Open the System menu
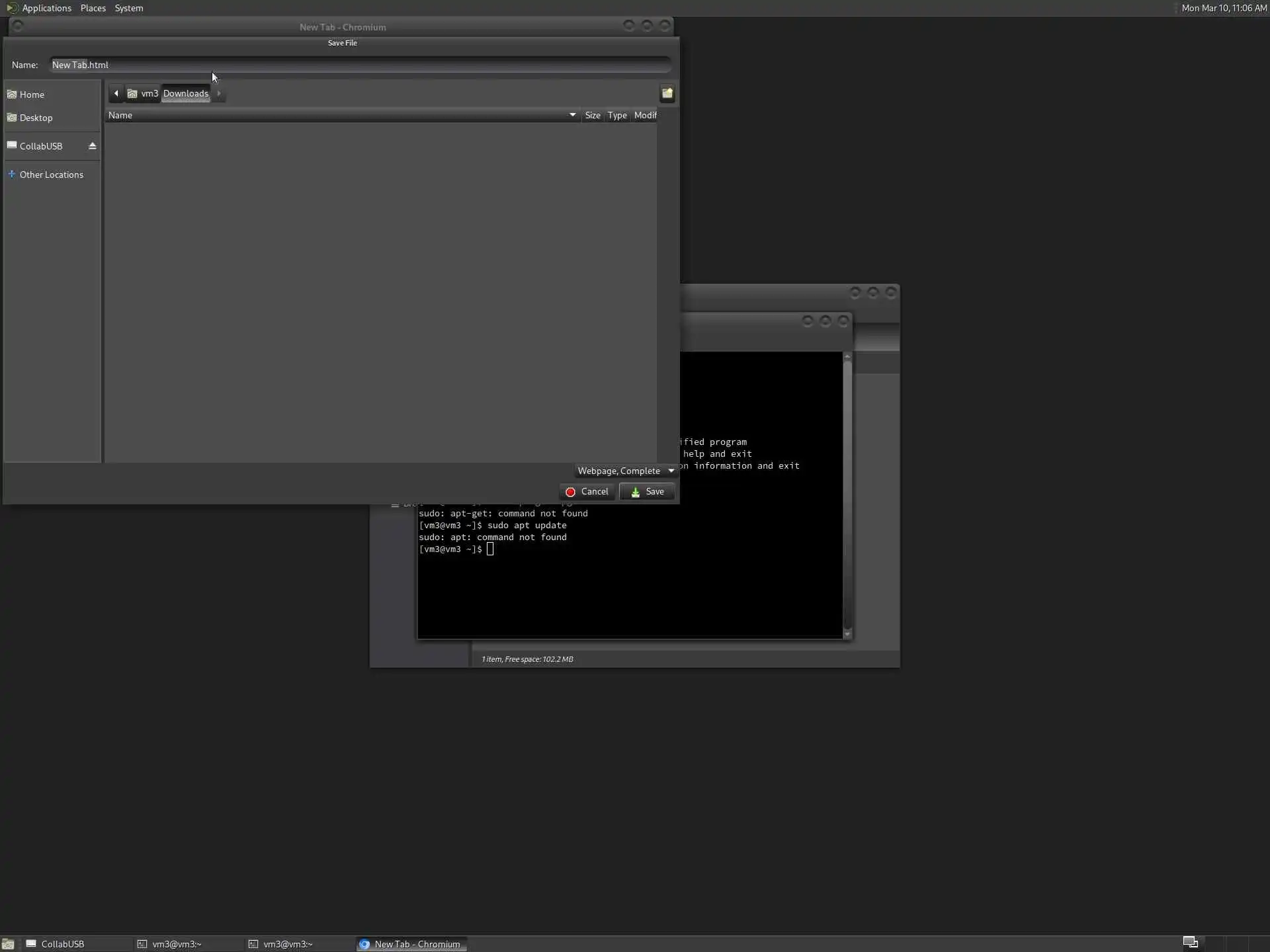 [128, 8]
